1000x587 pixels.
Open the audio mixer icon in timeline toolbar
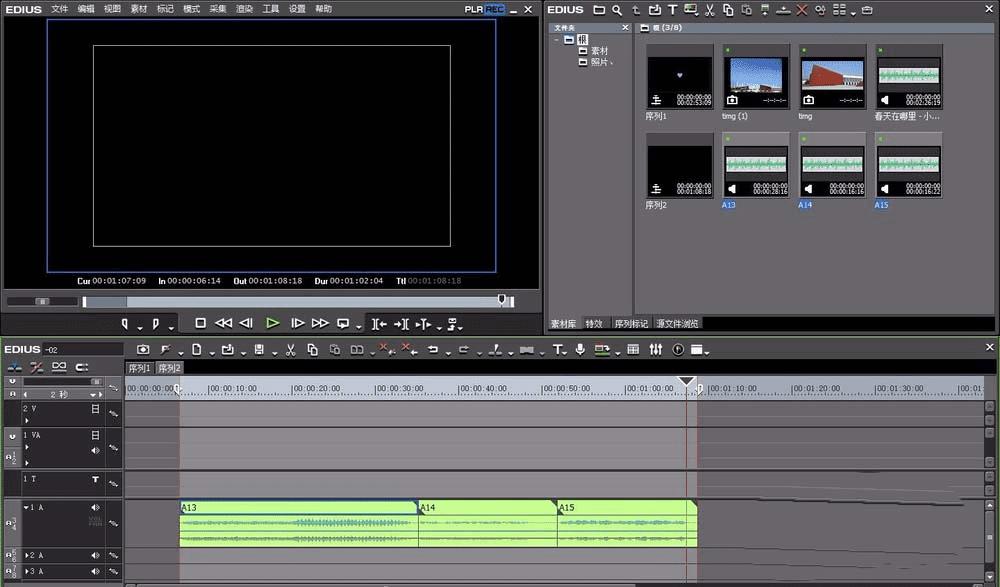(656, 349)
